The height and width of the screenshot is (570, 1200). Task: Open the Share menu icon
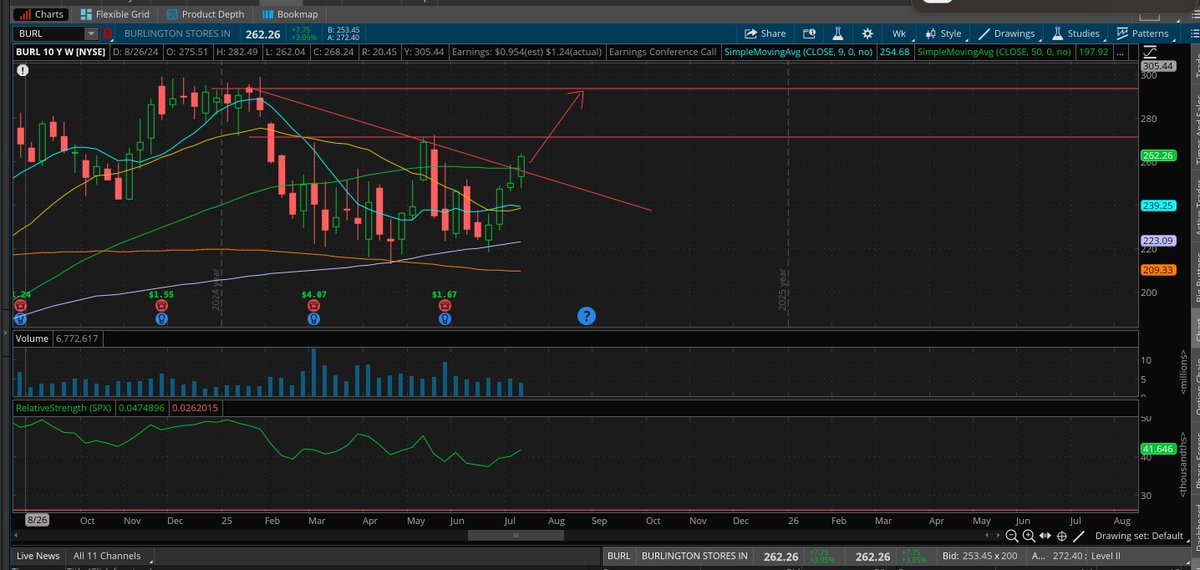tap(750, 33)
